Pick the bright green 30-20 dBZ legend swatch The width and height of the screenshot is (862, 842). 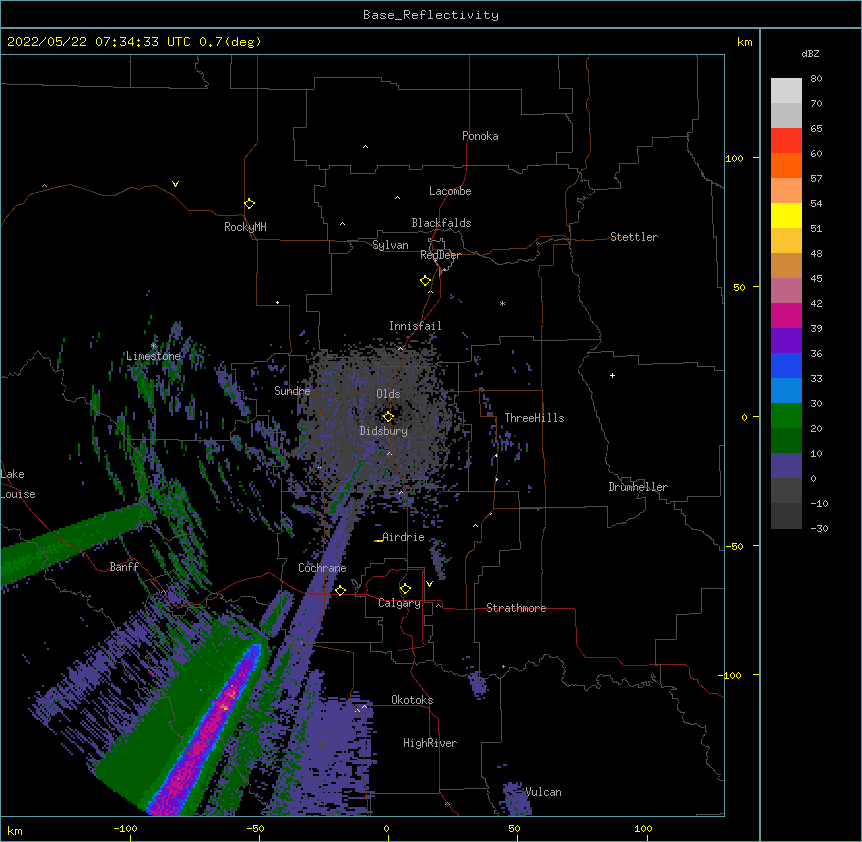point(786,416)
